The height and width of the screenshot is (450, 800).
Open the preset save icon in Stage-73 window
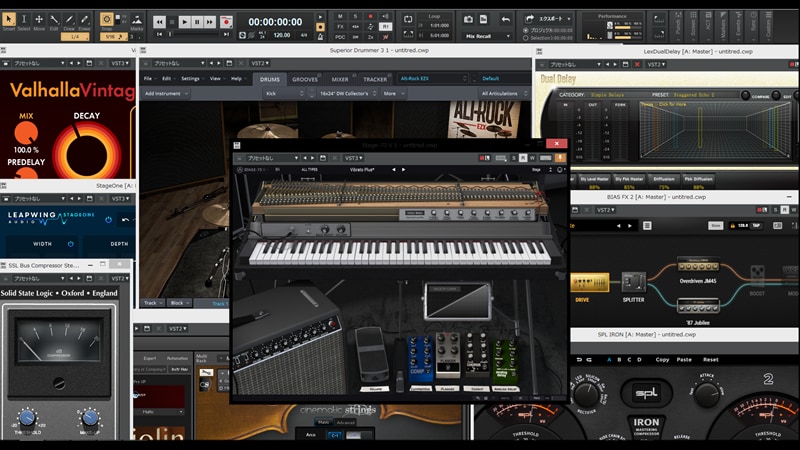pos(322,158)
